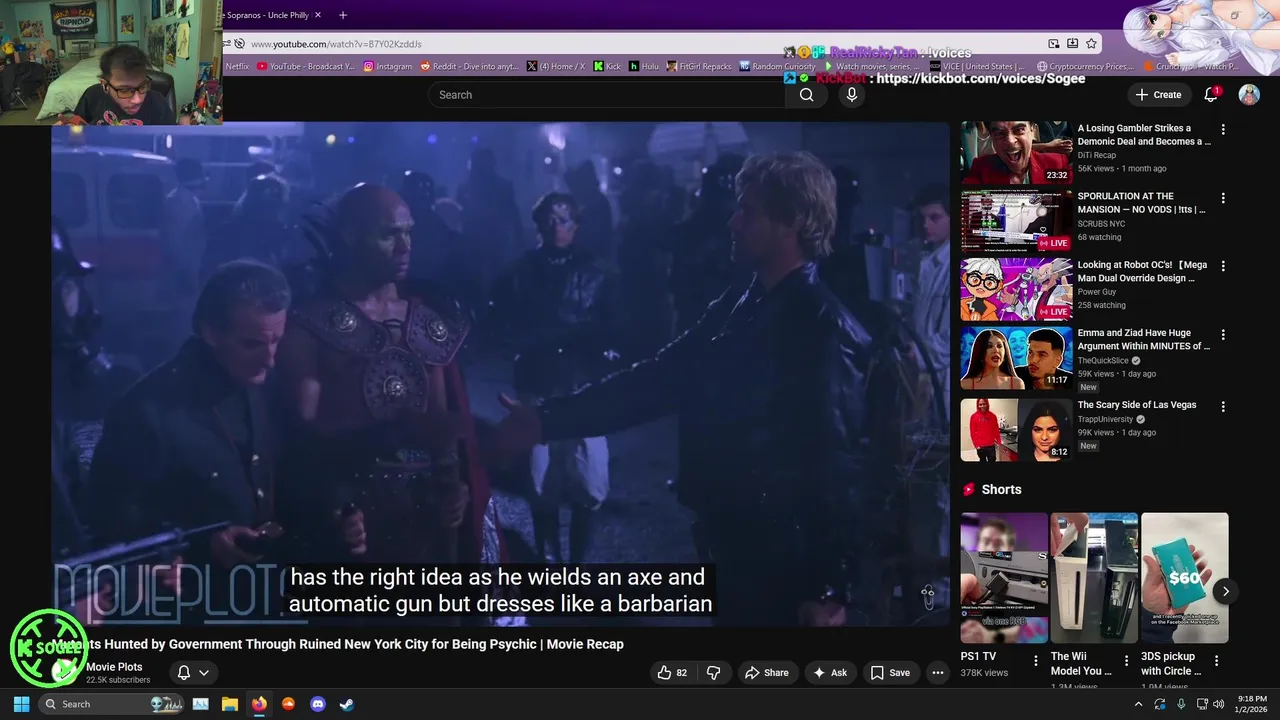Open A Losing Gambler video thumbnail
This screenshot has width=1280, height=720.
1016,153
